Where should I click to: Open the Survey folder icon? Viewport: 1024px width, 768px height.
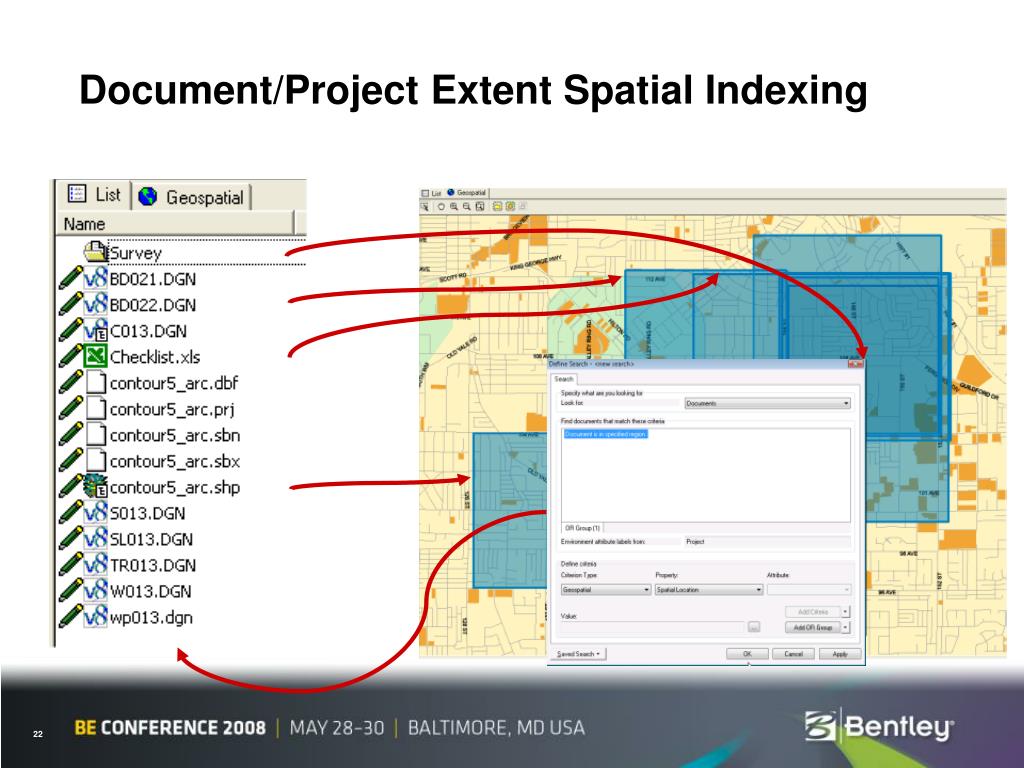point(95,252)
